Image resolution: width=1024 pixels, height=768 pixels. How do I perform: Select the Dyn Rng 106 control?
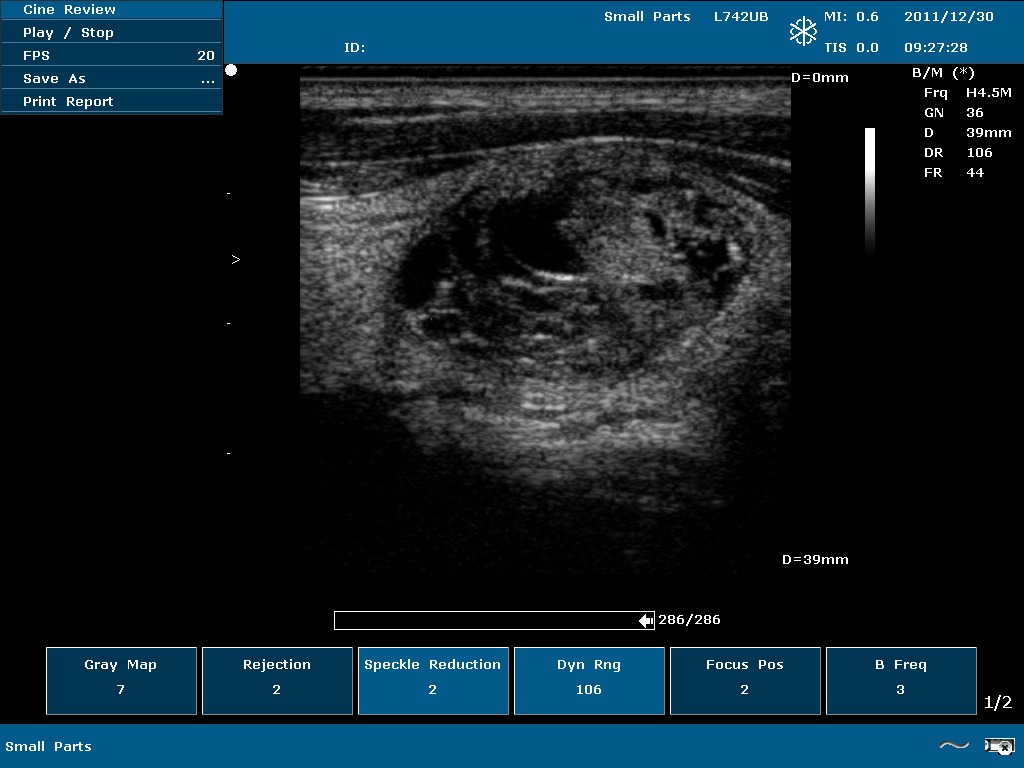[x=589, y=681]
